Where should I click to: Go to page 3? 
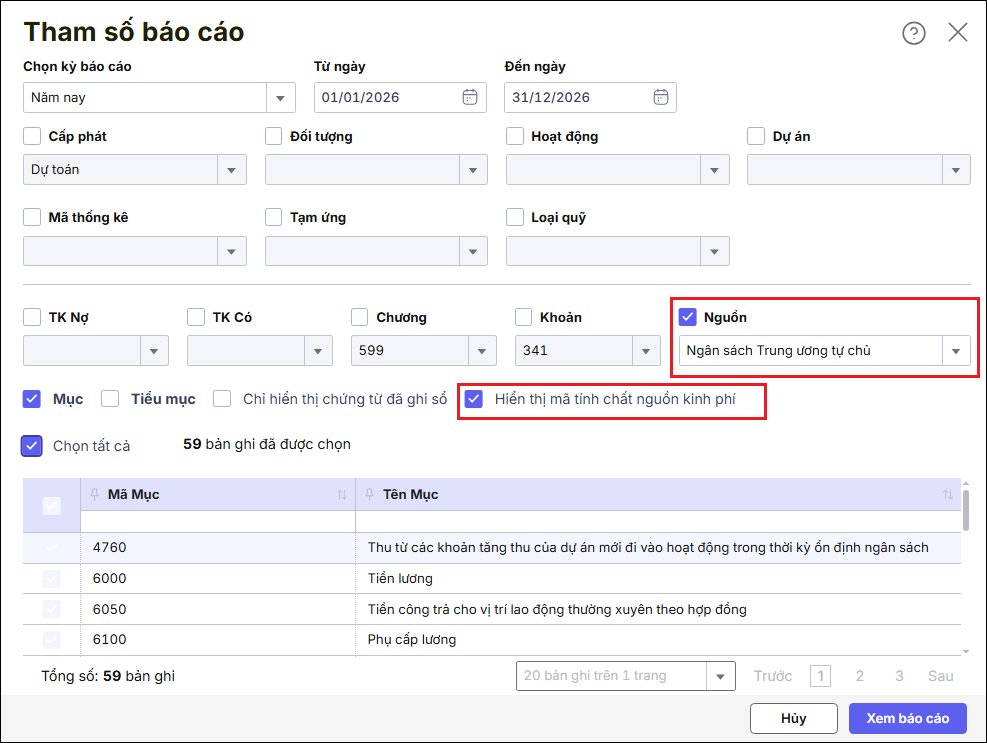click(900, 676)
